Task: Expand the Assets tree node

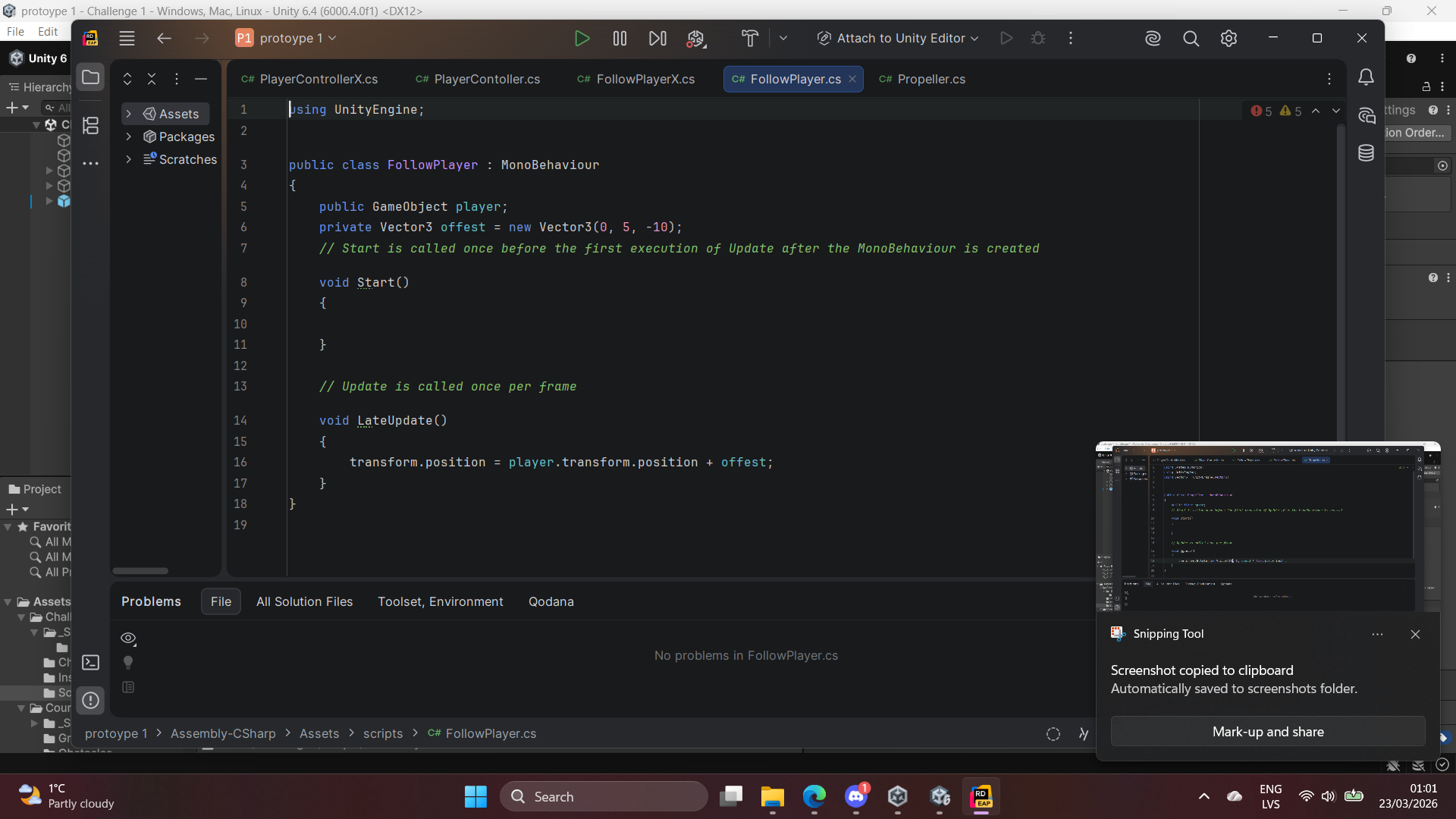Action: (x=129, y=114)
